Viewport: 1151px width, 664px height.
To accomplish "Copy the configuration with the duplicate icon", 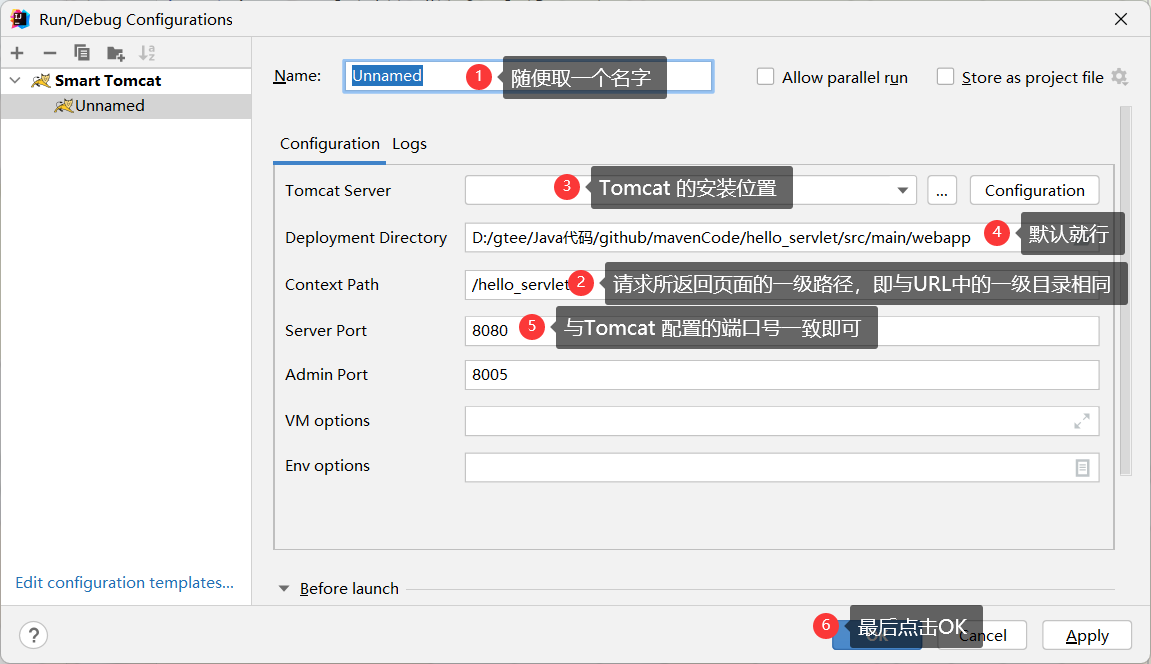I will click(x=81, y=53).
